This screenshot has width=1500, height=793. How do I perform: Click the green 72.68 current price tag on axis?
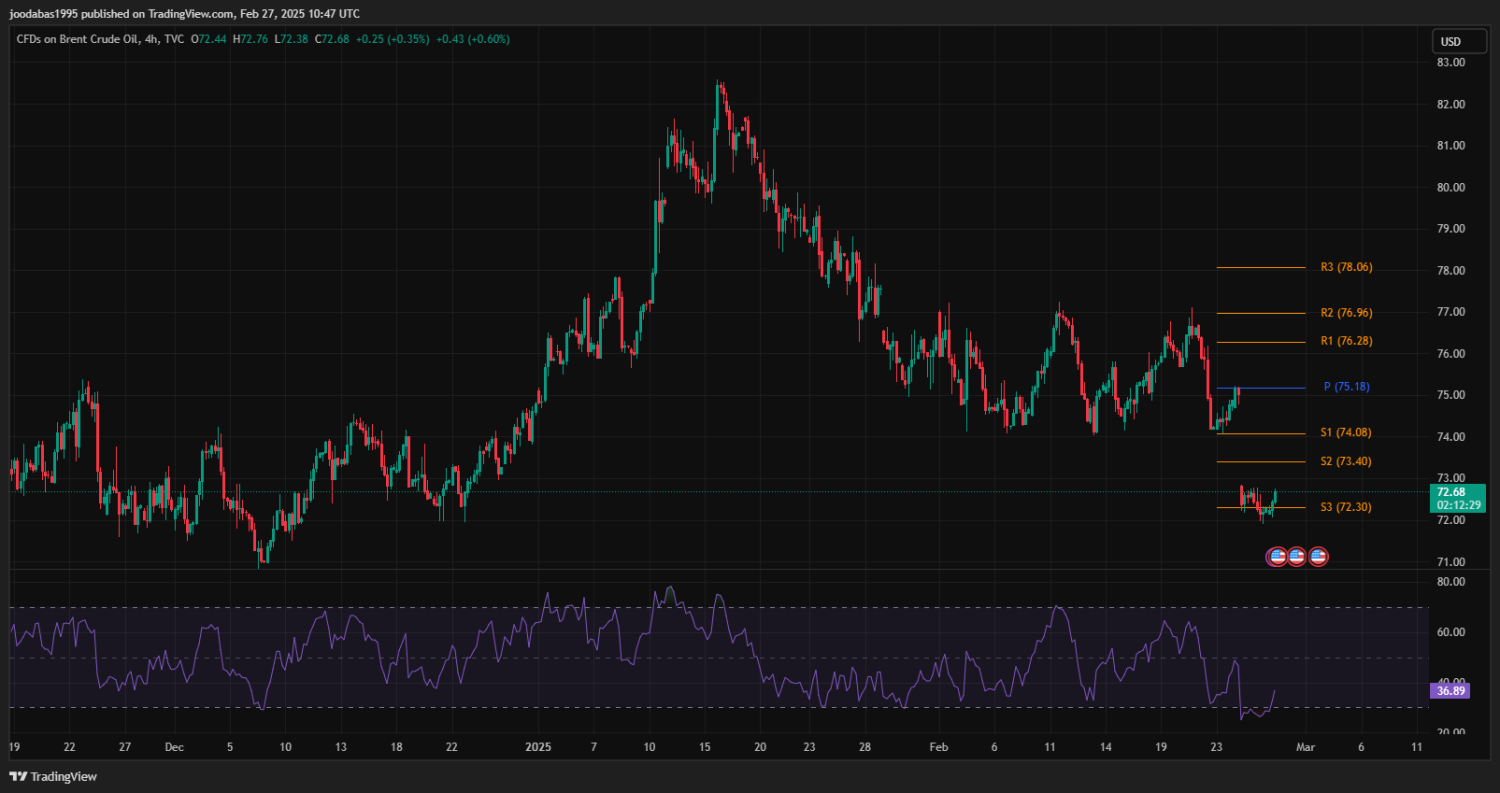(1450, 492)
